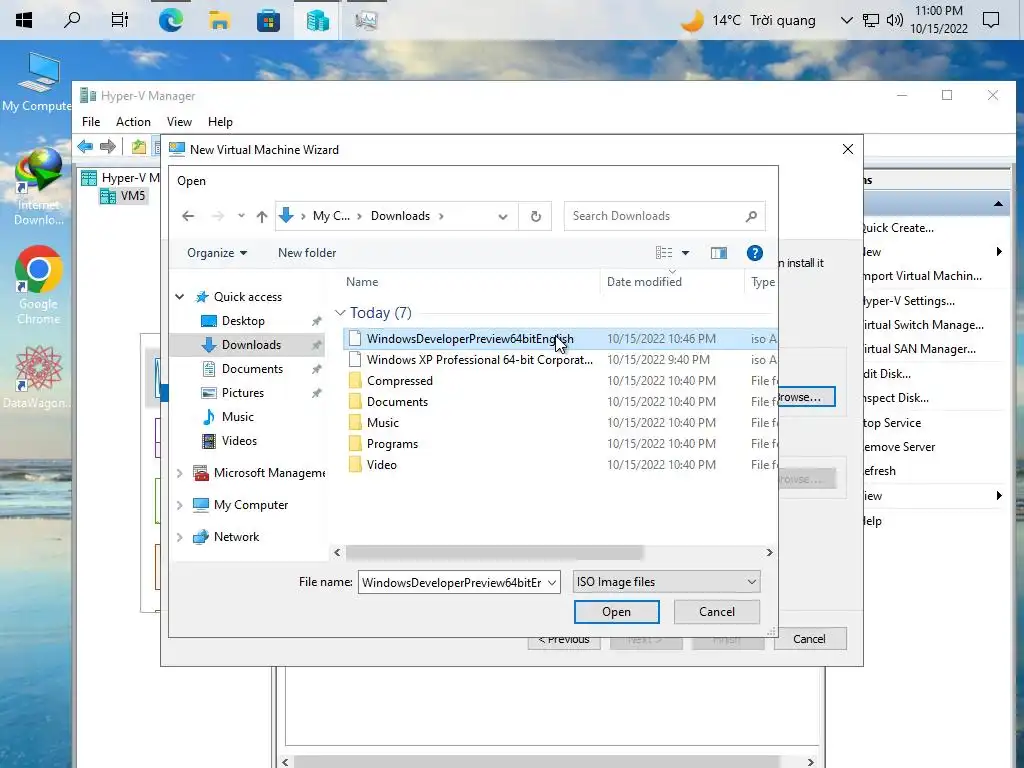
Task: Select the Compressed folder
Action: coord(400,381)
